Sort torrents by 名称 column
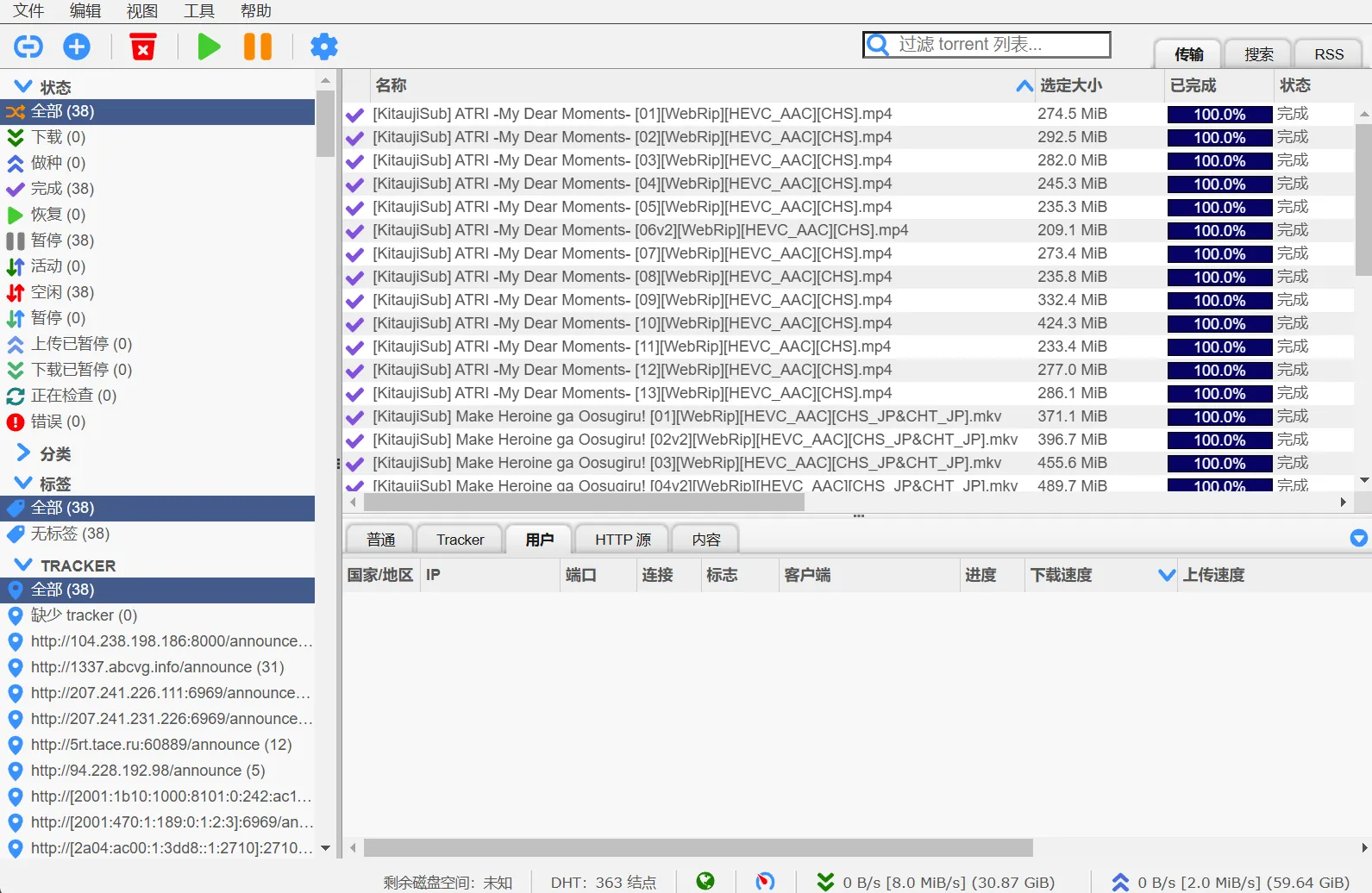The height and width of the screenshot is (893, 1372). tap(702, 85)
